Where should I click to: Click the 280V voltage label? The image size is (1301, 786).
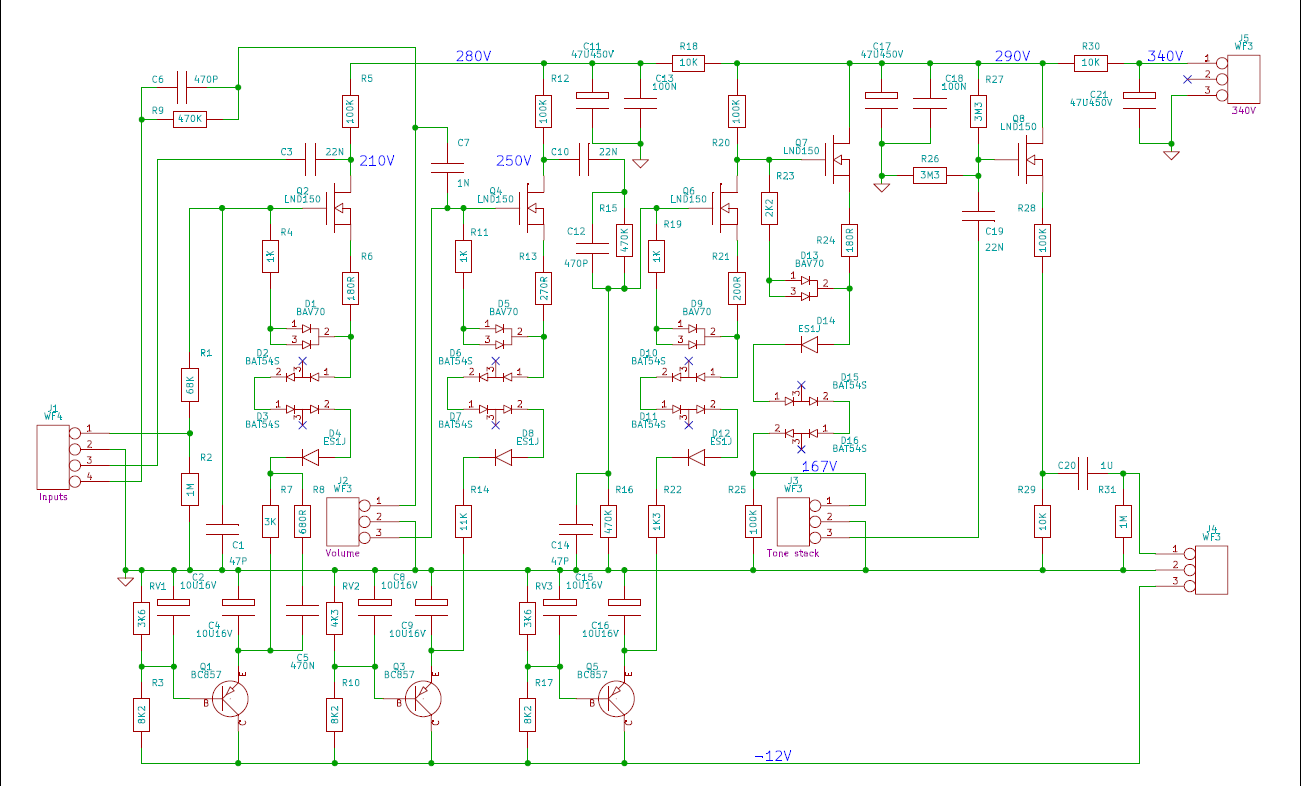pos(473,56)
